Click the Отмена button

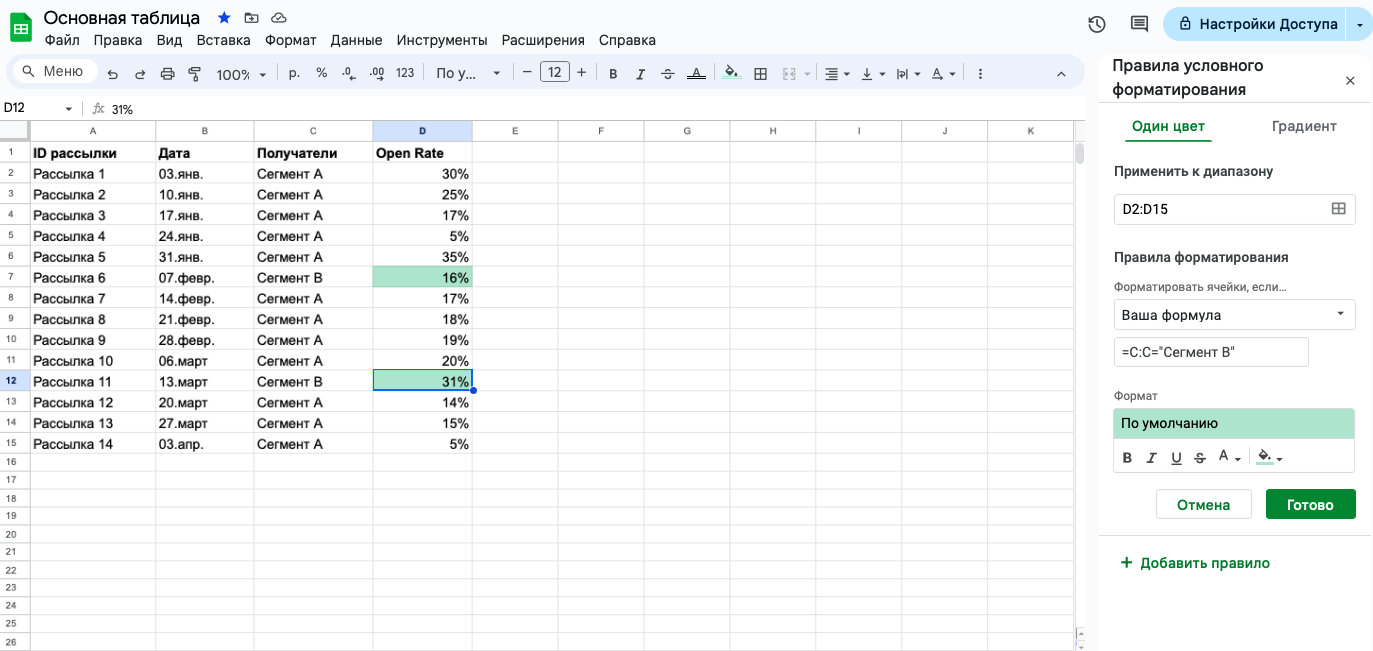point(1203,504)
